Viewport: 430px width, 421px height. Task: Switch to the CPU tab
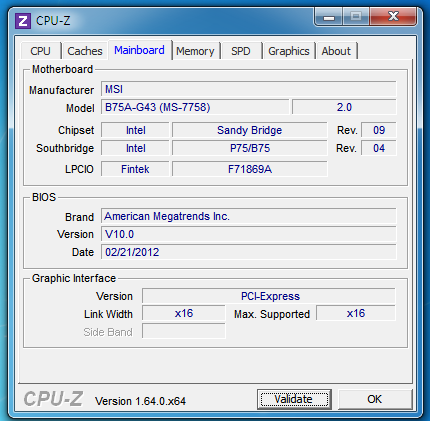pos(41,51)
